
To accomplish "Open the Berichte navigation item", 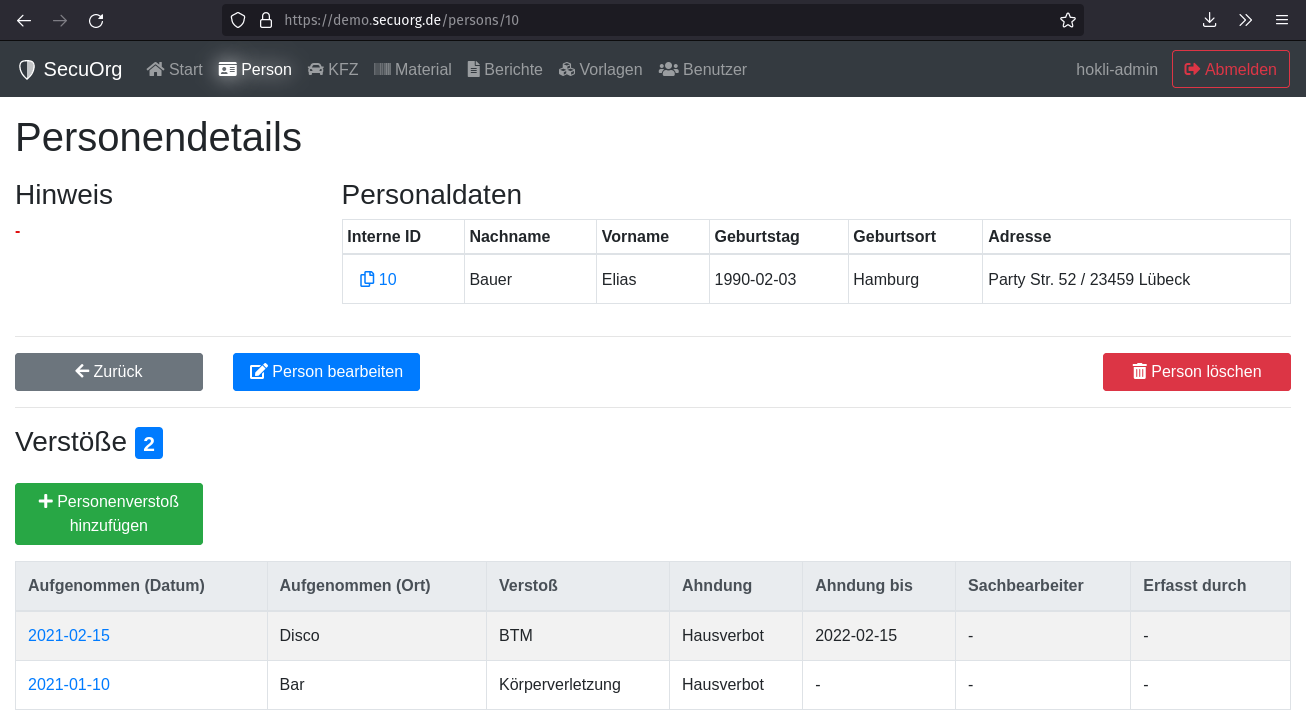I will [505, 69].
